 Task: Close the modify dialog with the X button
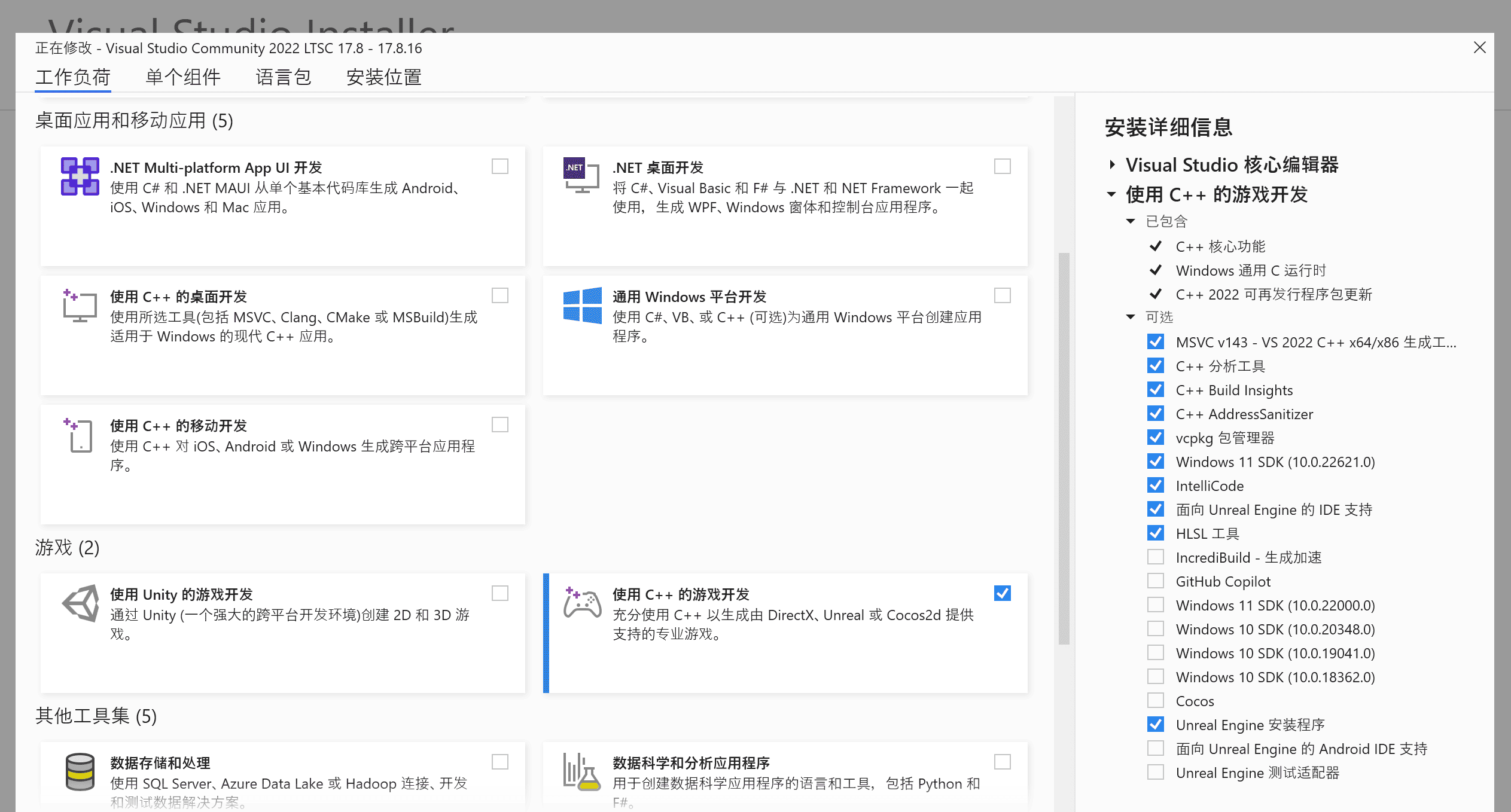[1479, 47]
